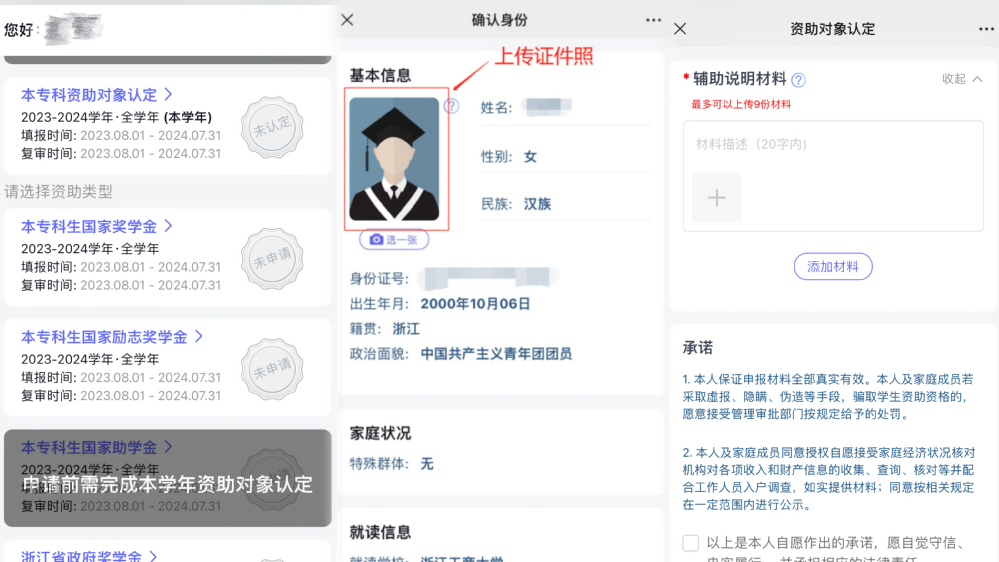Click the plus icon to upload material

pos(717,198)
